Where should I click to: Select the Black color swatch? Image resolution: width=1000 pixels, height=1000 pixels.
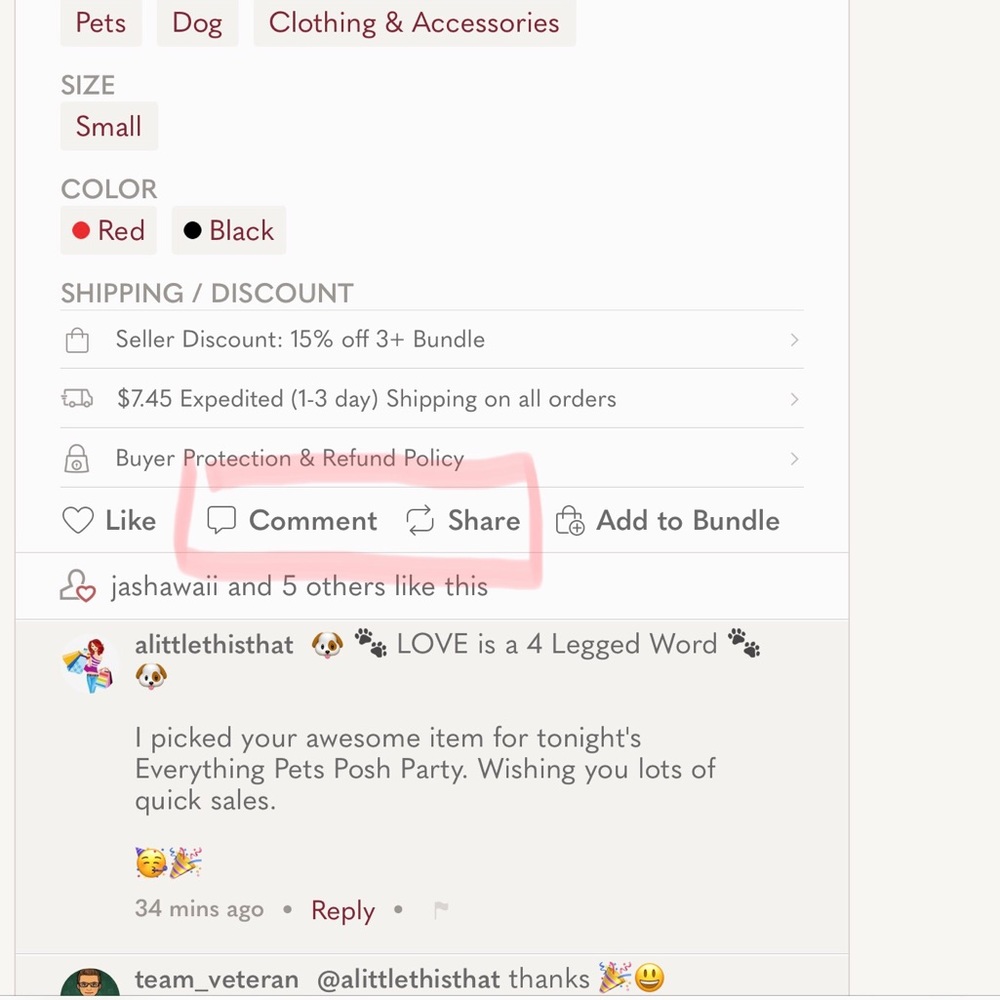click(229, 230)
